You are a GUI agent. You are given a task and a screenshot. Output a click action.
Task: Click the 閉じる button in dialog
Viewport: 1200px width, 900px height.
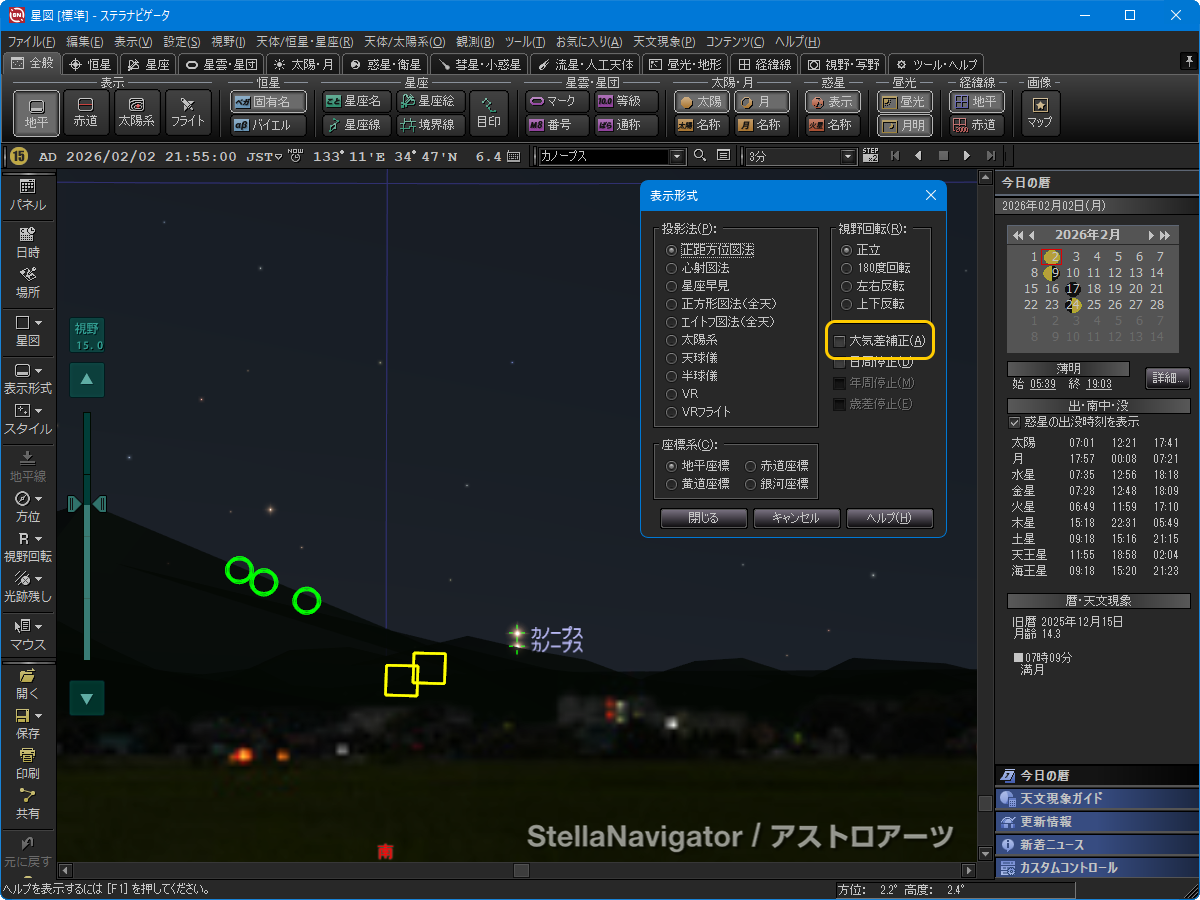point(703,518)
